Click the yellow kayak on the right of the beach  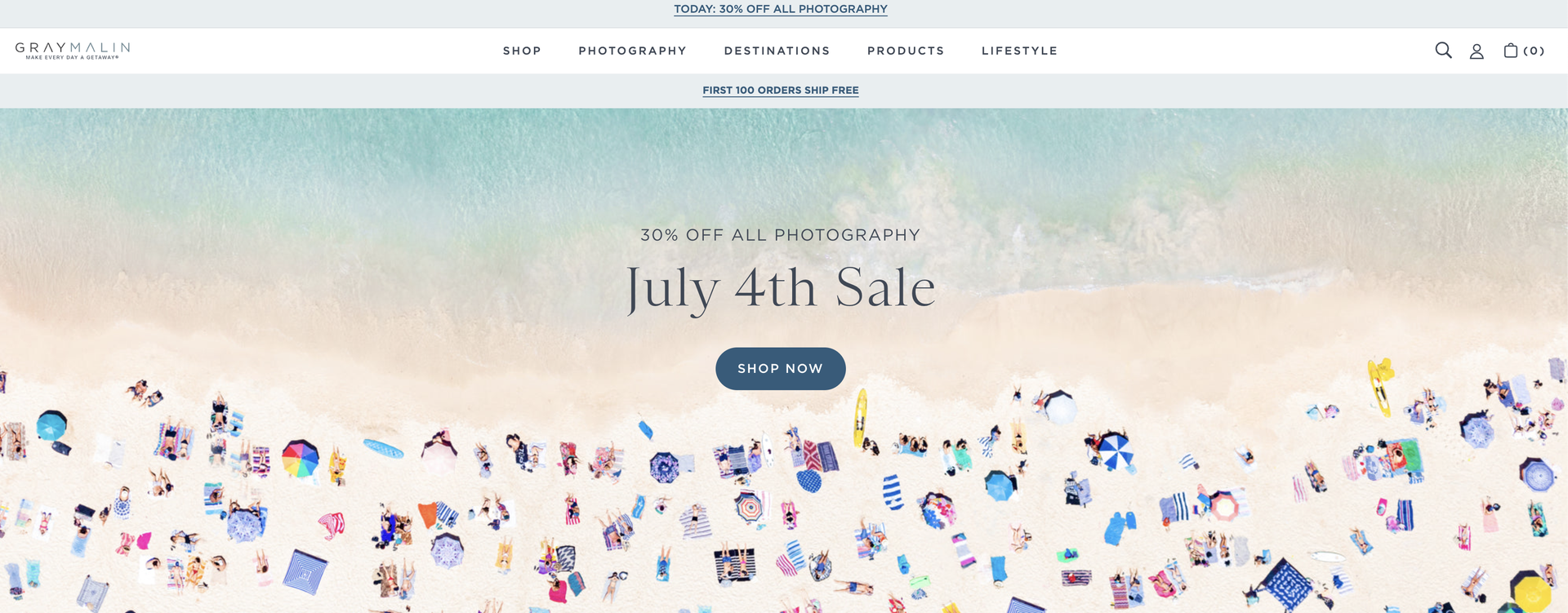[1379, 386]
